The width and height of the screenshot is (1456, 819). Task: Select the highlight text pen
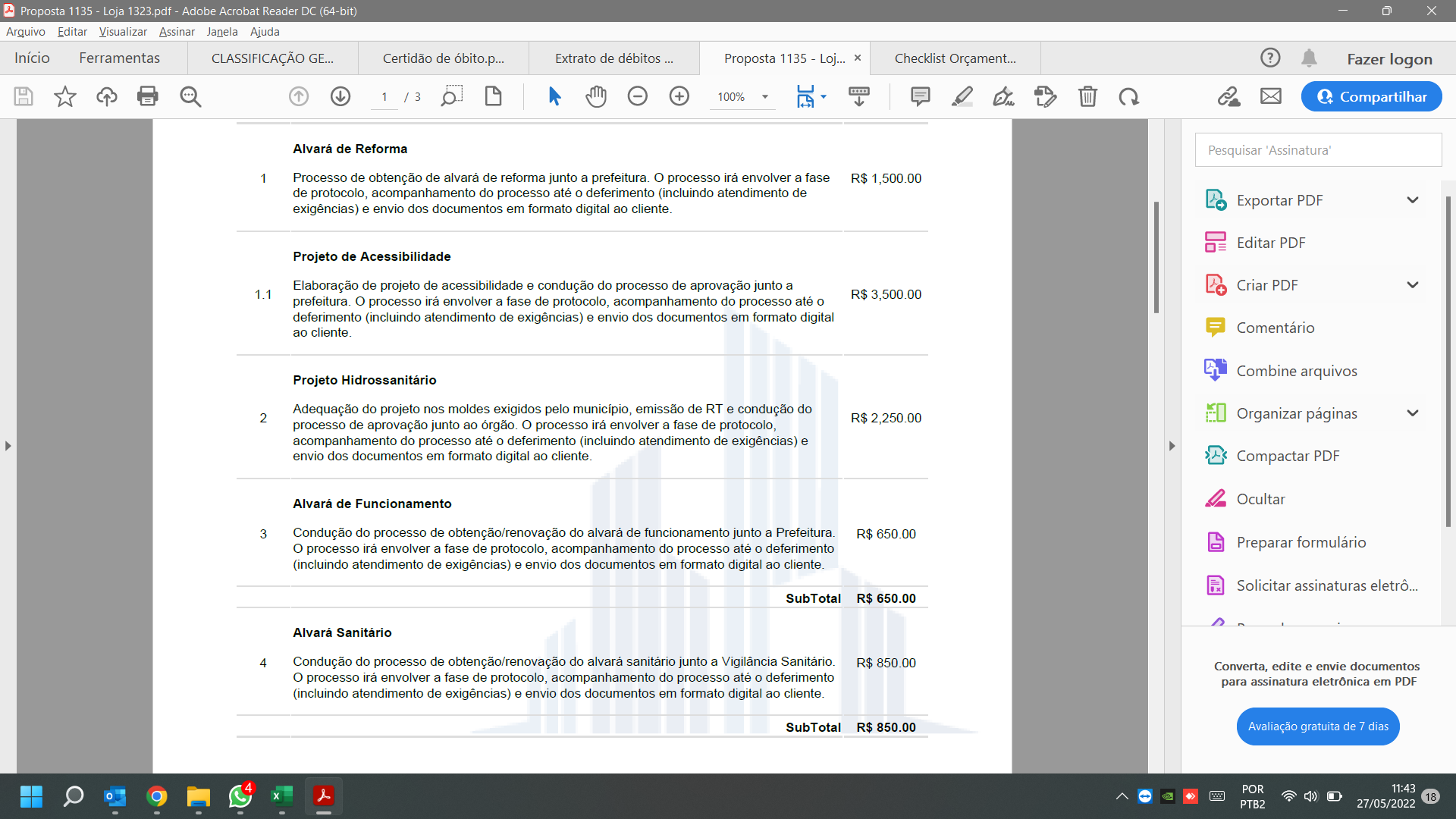(962, 96)
